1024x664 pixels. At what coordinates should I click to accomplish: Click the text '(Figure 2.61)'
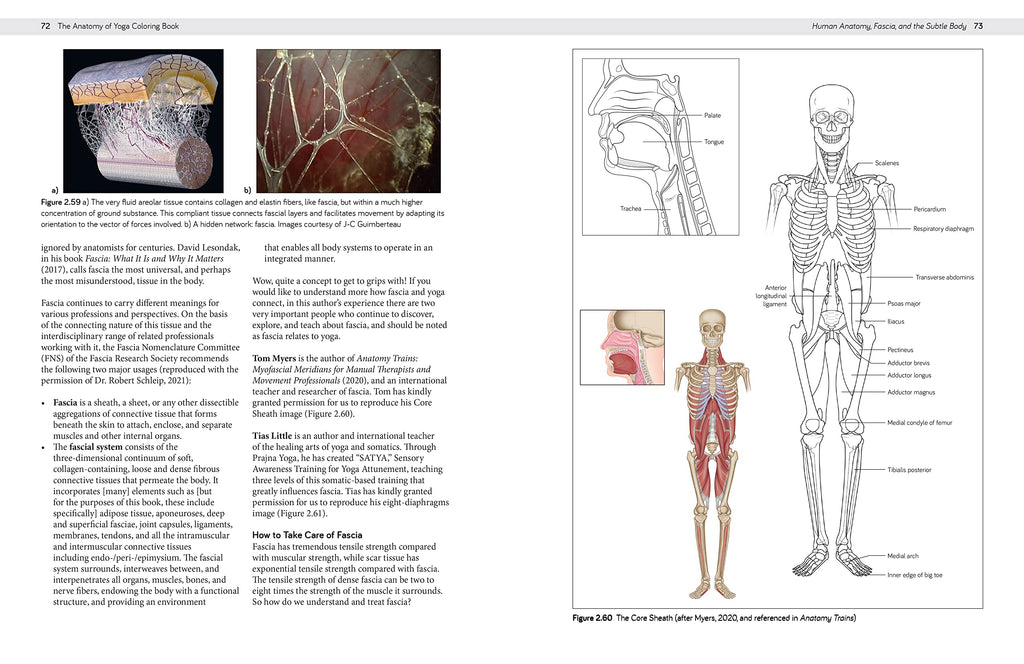[302, 513]
